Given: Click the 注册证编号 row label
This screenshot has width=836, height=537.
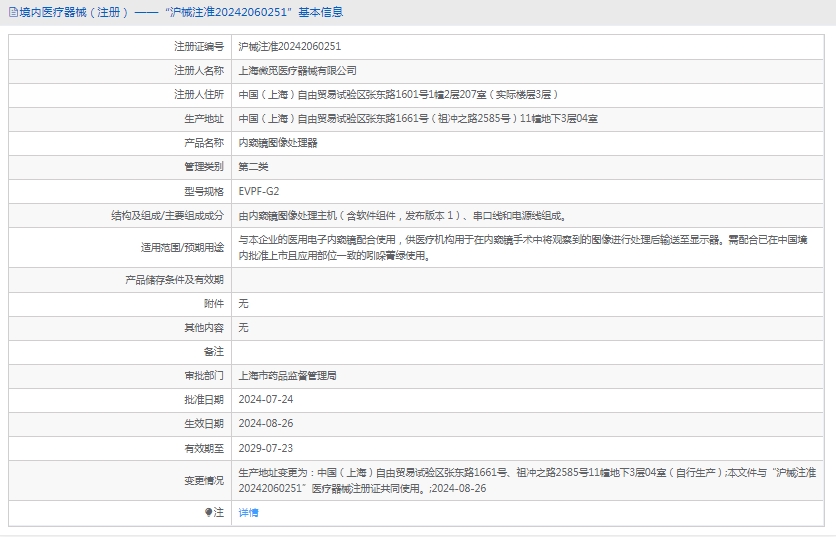Looking at the screenshot, I should 198,46.
